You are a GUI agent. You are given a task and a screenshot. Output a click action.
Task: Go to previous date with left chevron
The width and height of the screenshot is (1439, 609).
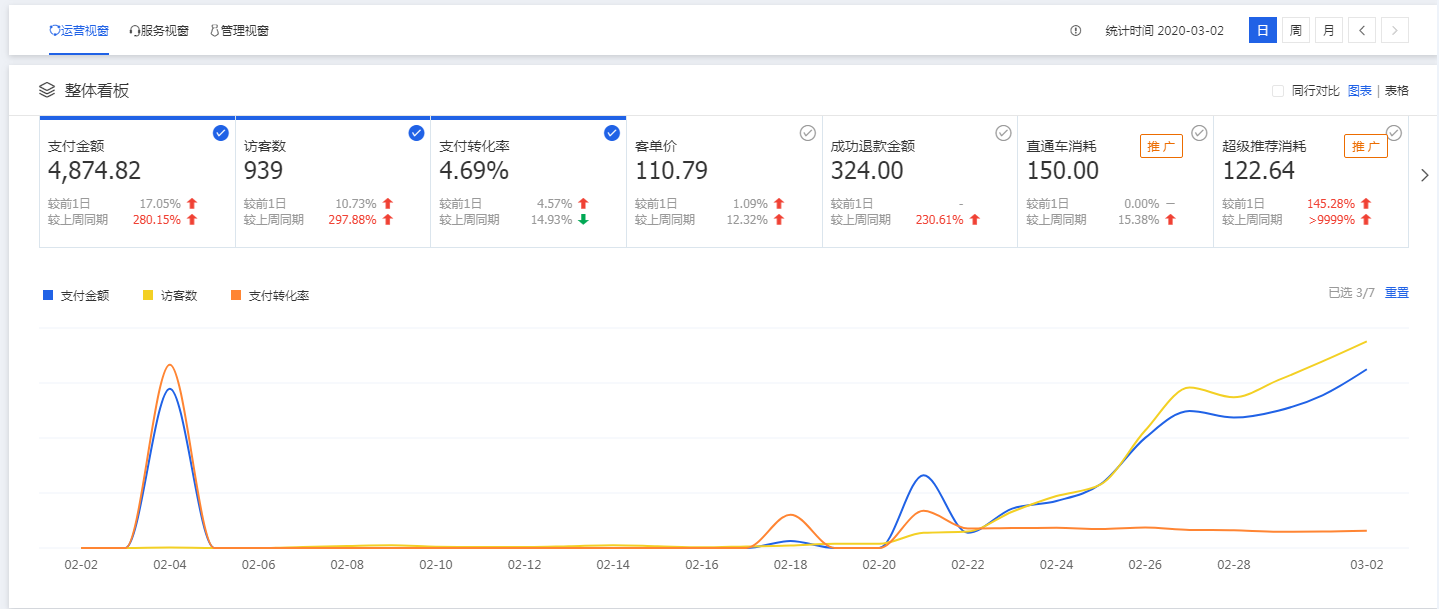[x=1361, y=30]
